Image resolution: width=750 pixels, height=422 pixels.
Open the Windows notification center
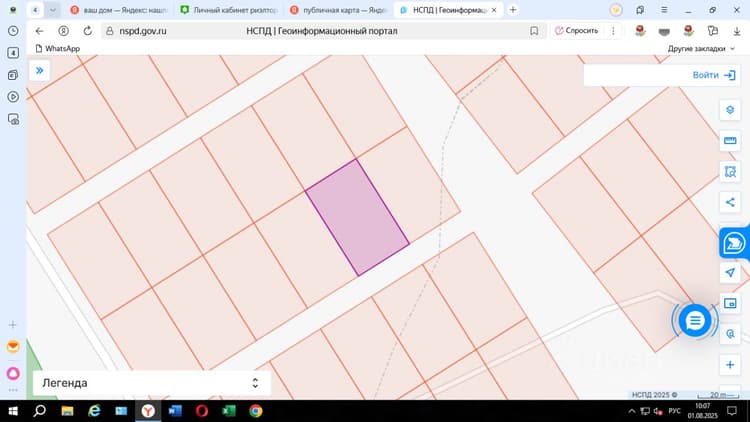pos(732,411)
